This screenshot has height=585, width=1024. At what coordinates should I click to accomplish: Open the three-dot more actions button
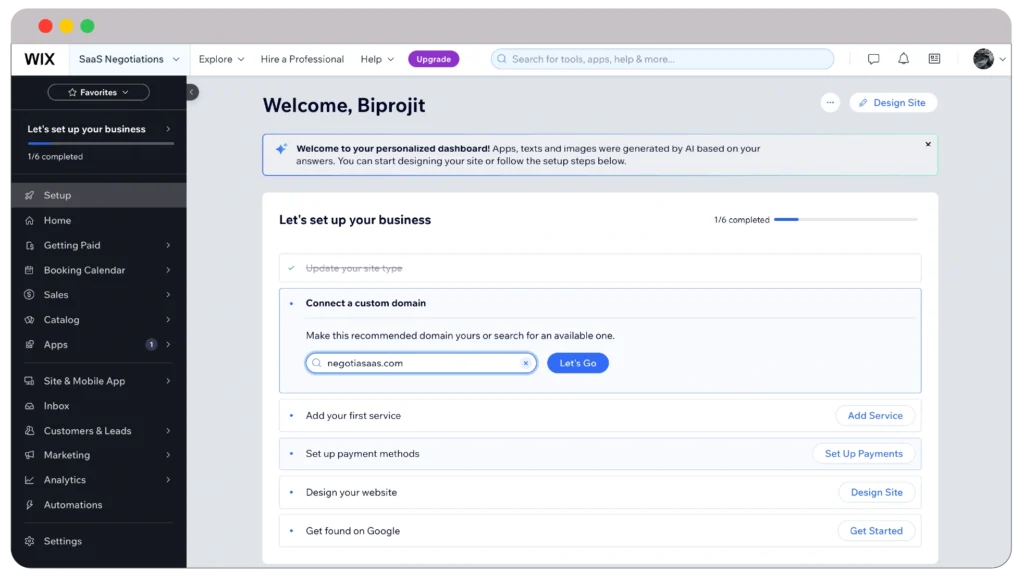(x=829, y=103)
